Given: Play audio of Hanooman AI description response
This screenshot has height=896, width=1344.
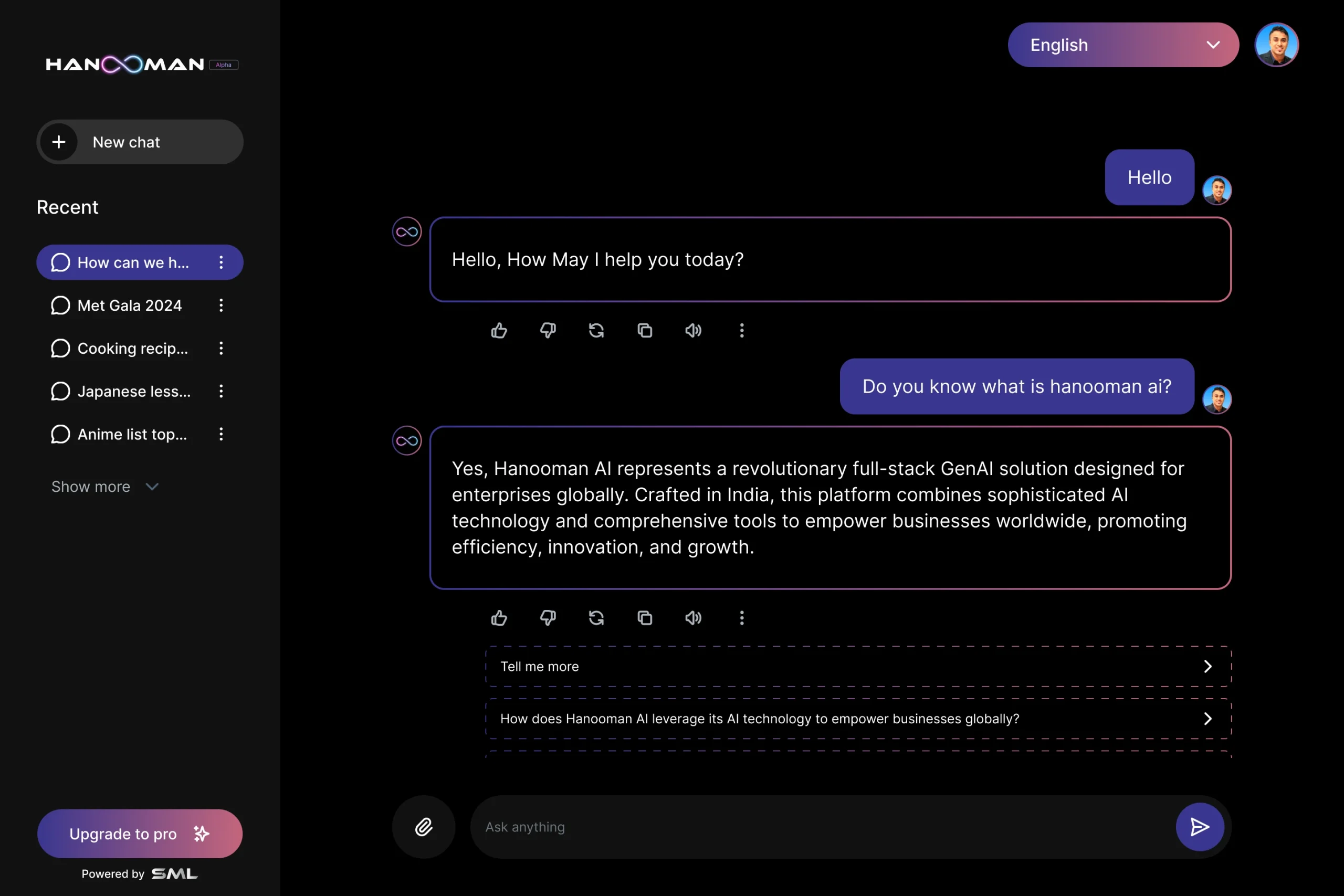Looking at the screenshot, I should point(693,618).
